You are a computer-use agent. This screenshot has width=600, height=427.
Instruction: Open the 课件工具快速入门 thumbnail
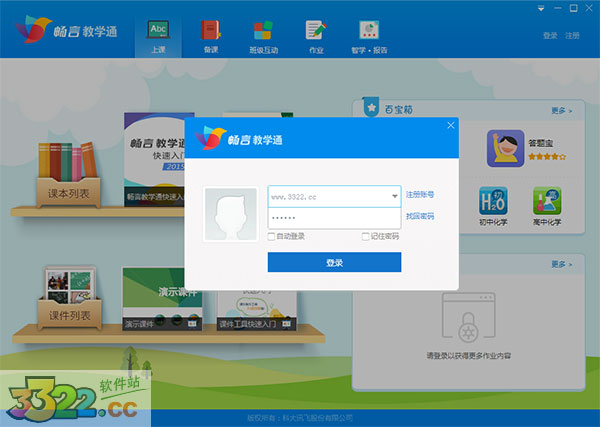click(257, 311)
